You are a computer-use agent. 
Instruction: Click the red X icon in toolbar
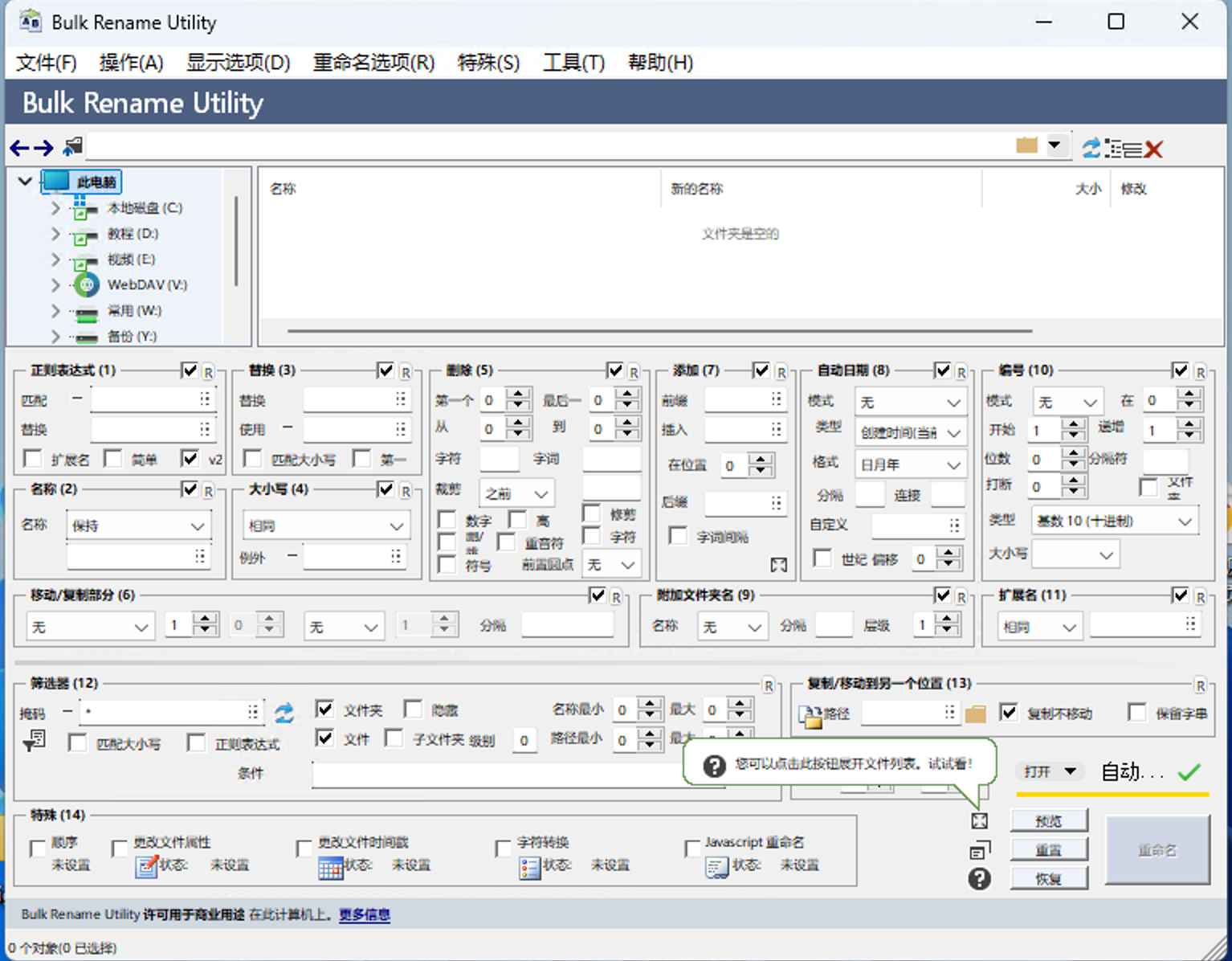[1153, 149]
